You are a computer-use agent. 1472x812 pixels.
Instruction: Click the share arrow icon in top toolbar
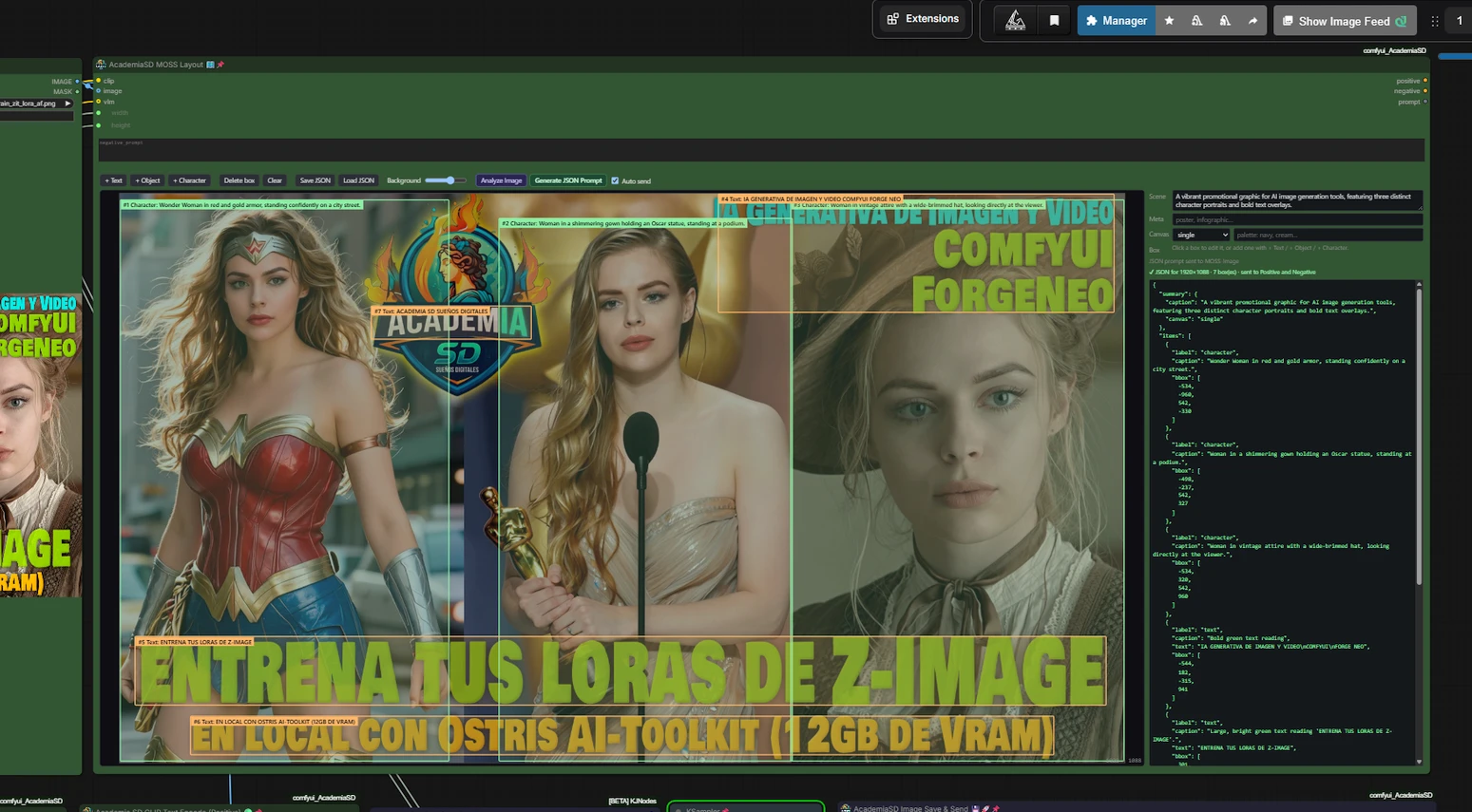[x=1252, y=20]
